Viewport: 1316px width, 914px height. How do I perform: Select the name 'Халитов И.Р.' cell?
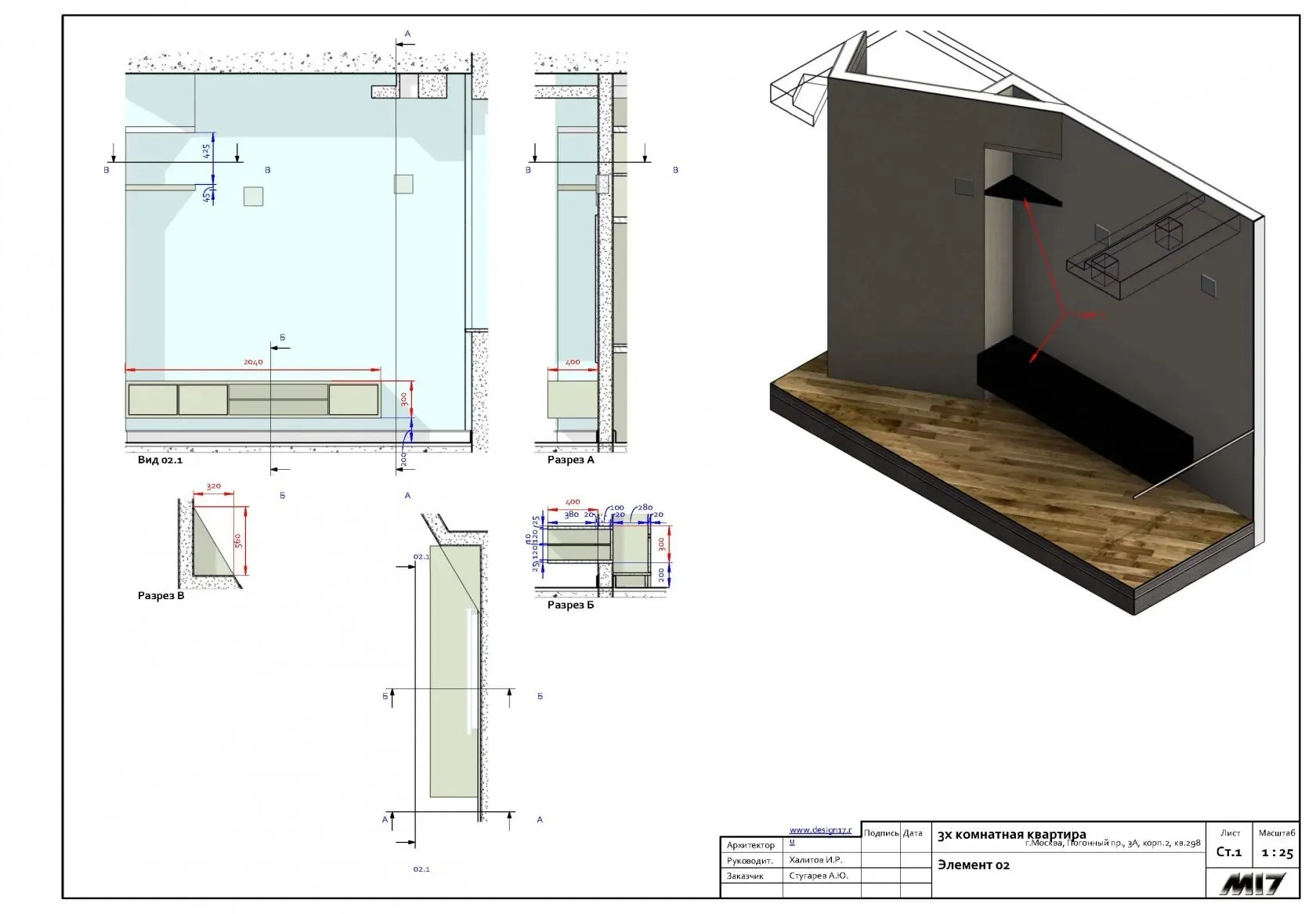(x=815, y=860)
